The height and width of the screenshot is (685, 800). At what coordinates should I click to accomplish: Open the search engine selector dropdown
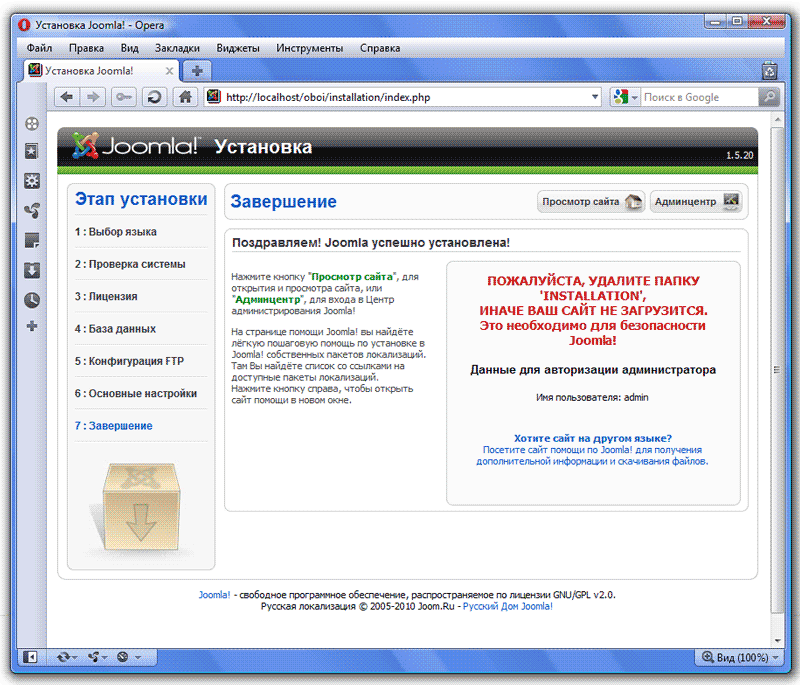(625, 97)
